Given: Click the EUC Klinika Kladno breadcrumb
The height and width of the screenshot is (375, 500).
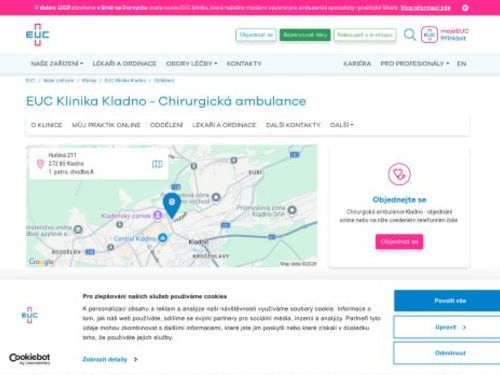Looking at the screenshot, I should point(125,80).
